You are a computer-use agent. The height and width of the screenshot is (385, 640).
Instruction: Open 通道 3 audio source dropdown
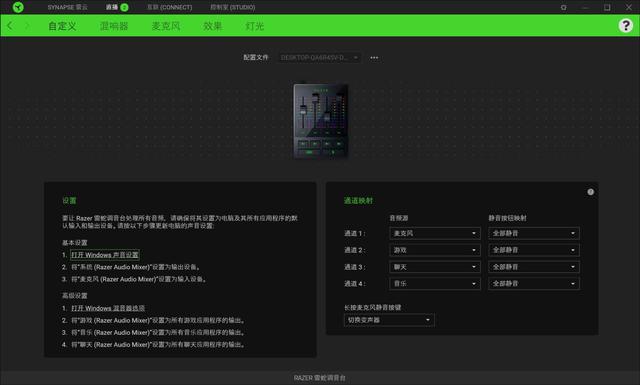click(x=435, y=267)
